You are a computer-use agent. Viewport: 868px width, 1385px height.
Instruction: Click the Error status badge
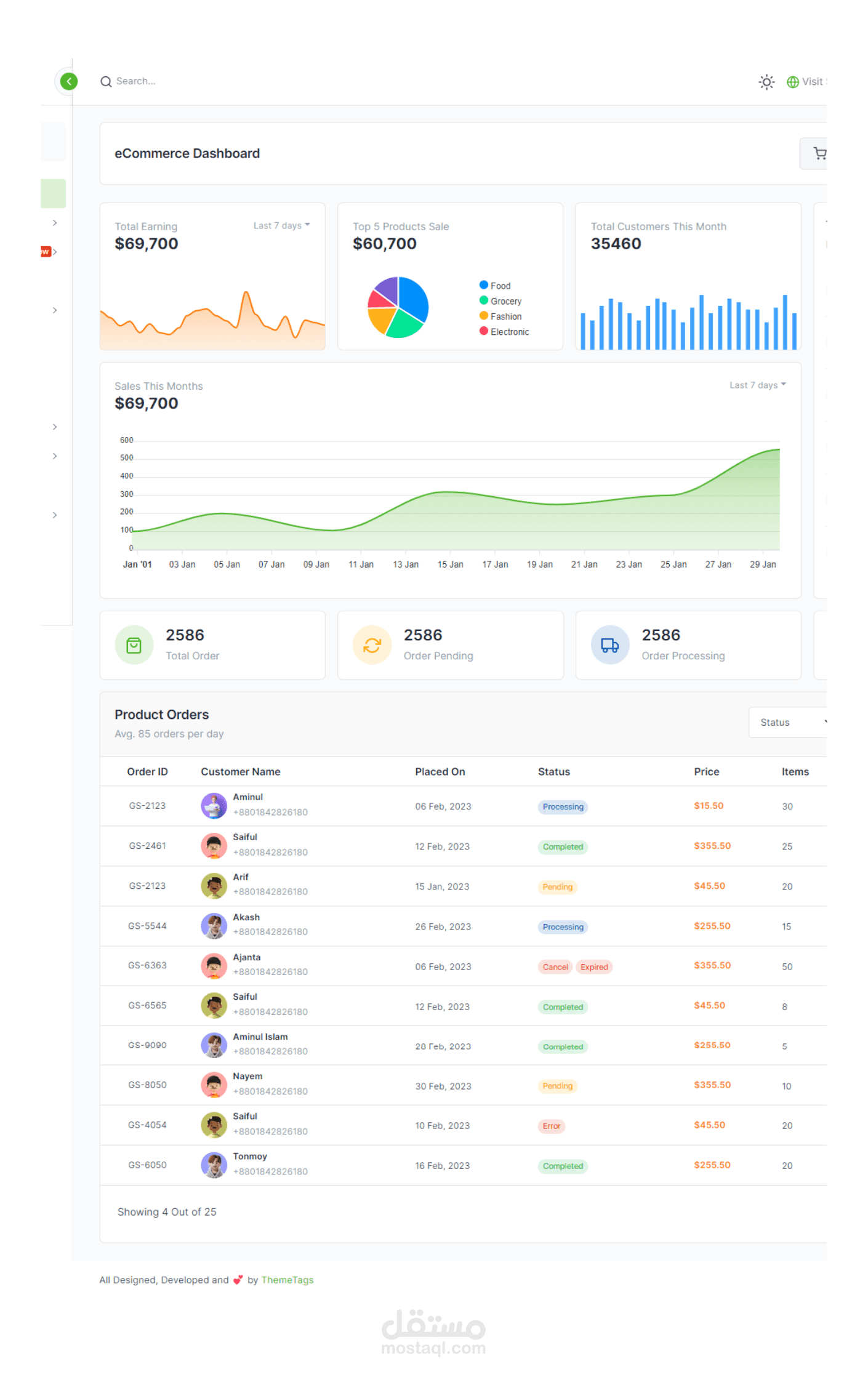pyautogui.click(x=552, y=1126)
